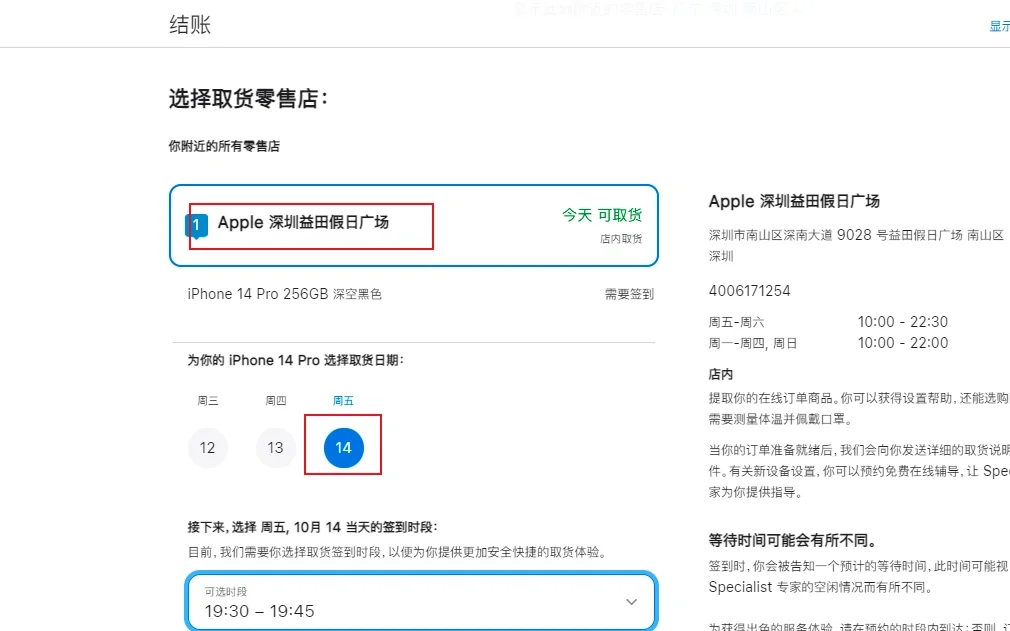
Task: Click the 你附近的所有零售店 label
Action: pyautogui.click(x=224, y=146)
